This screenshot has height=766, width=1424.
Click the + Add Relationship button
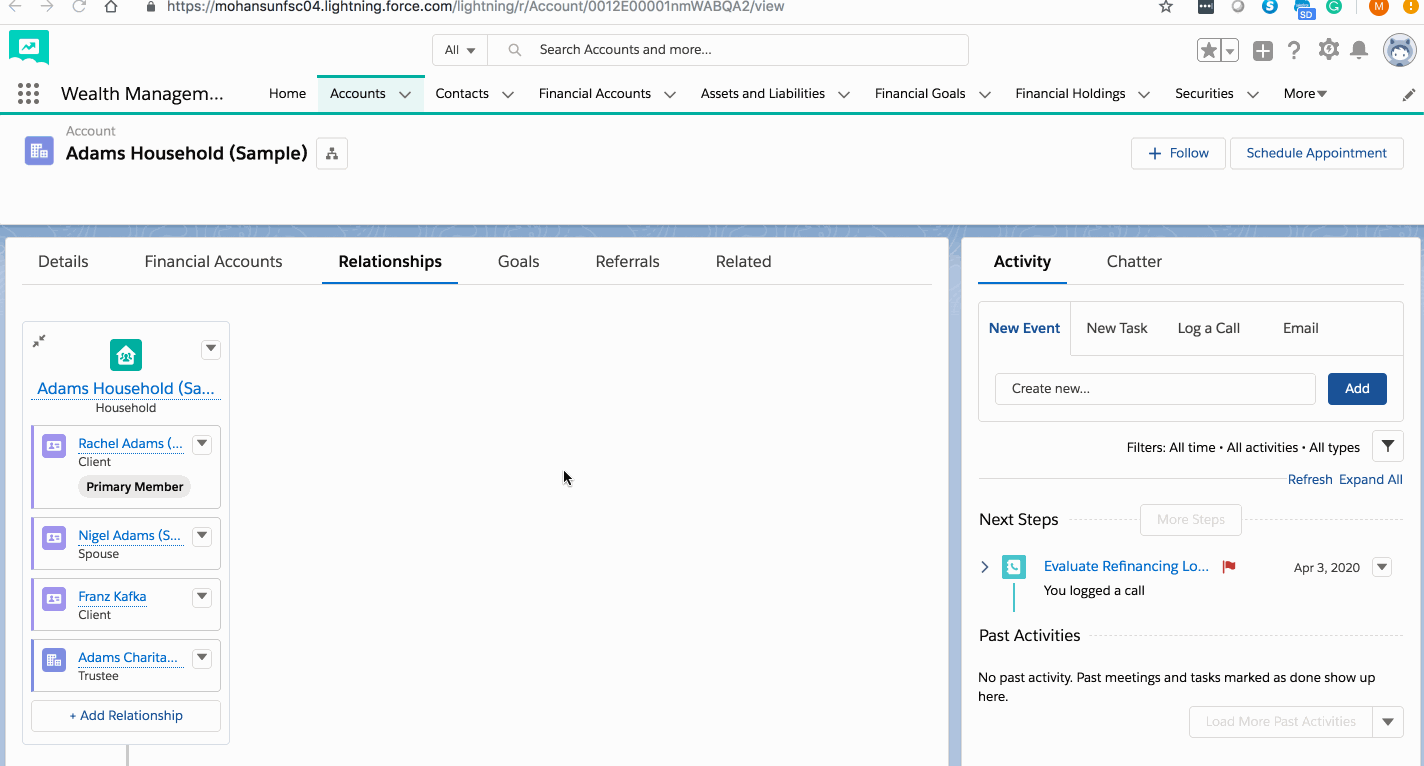[x=126, y=716]
